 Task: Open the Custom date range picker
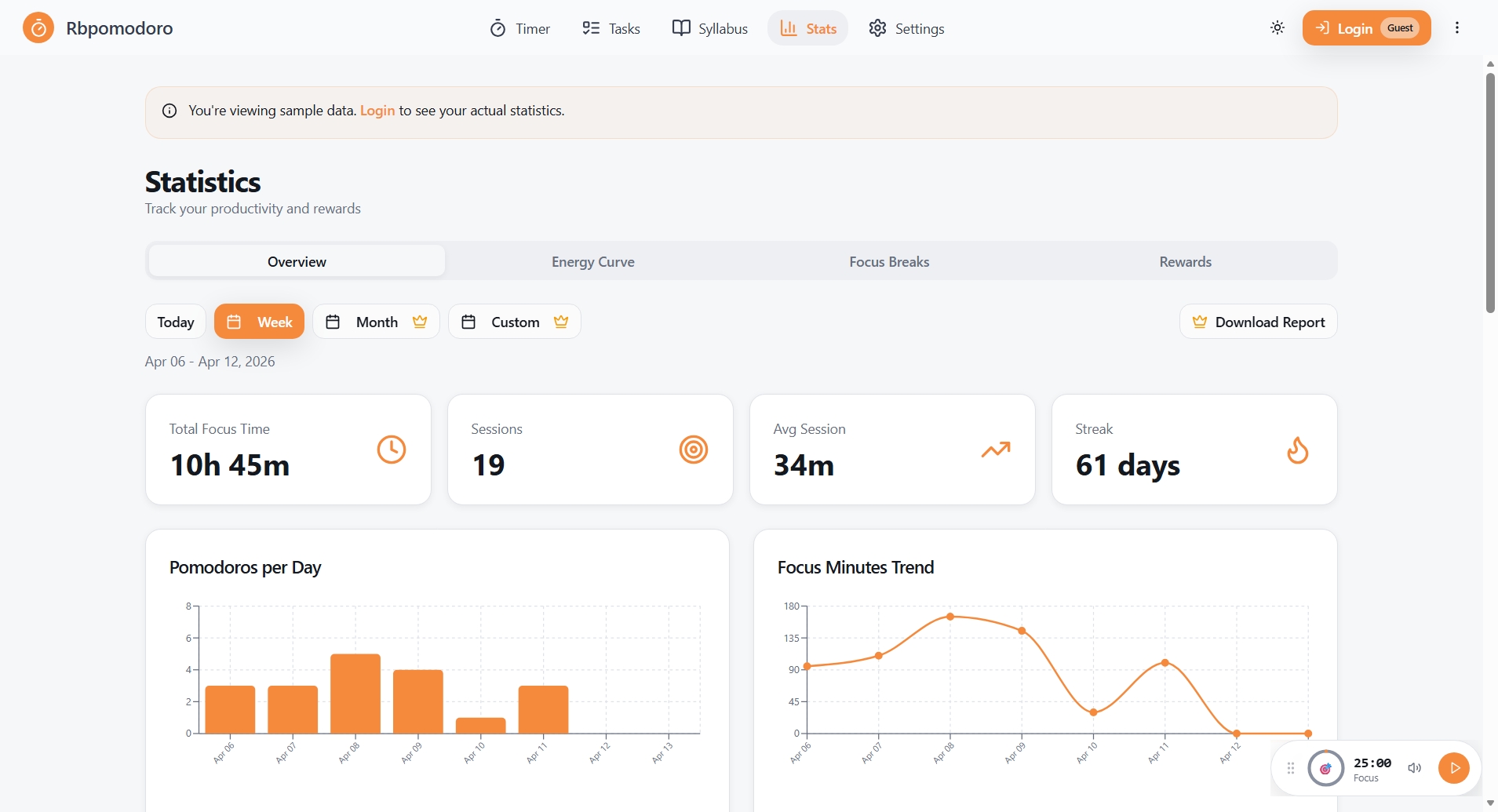tap(514, 322)
